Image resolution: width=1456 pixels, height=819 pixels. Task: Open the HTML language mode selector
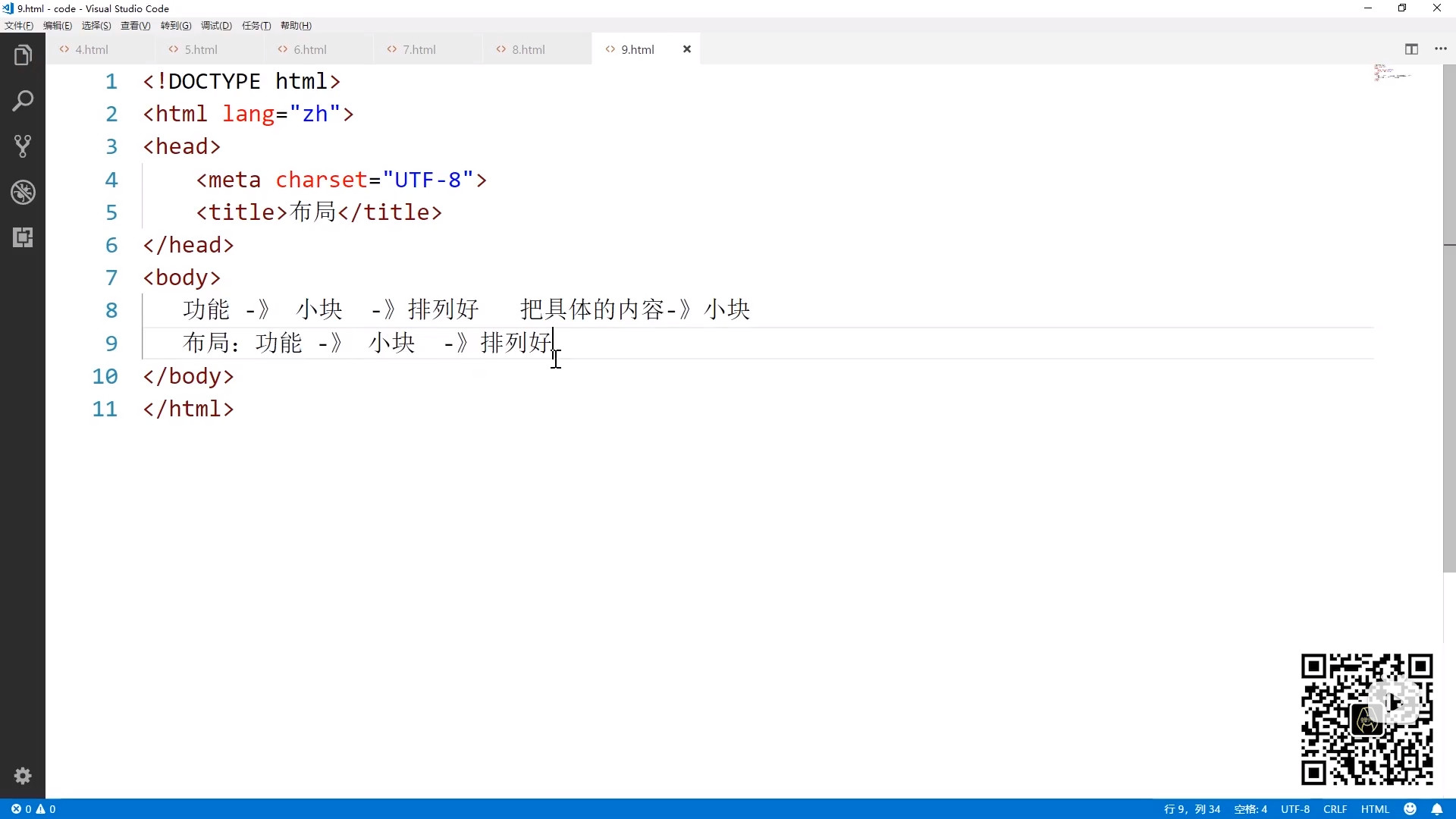(1375, 809)
